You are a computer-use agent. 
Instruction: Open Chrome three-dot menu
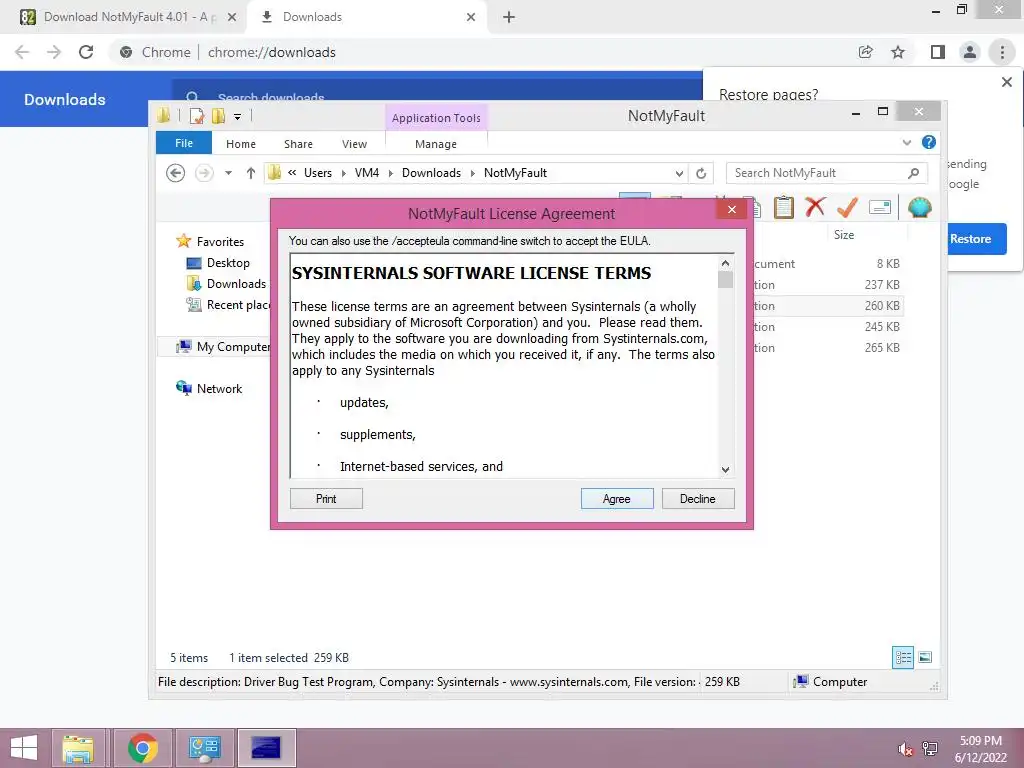[x=1002, y=52]
